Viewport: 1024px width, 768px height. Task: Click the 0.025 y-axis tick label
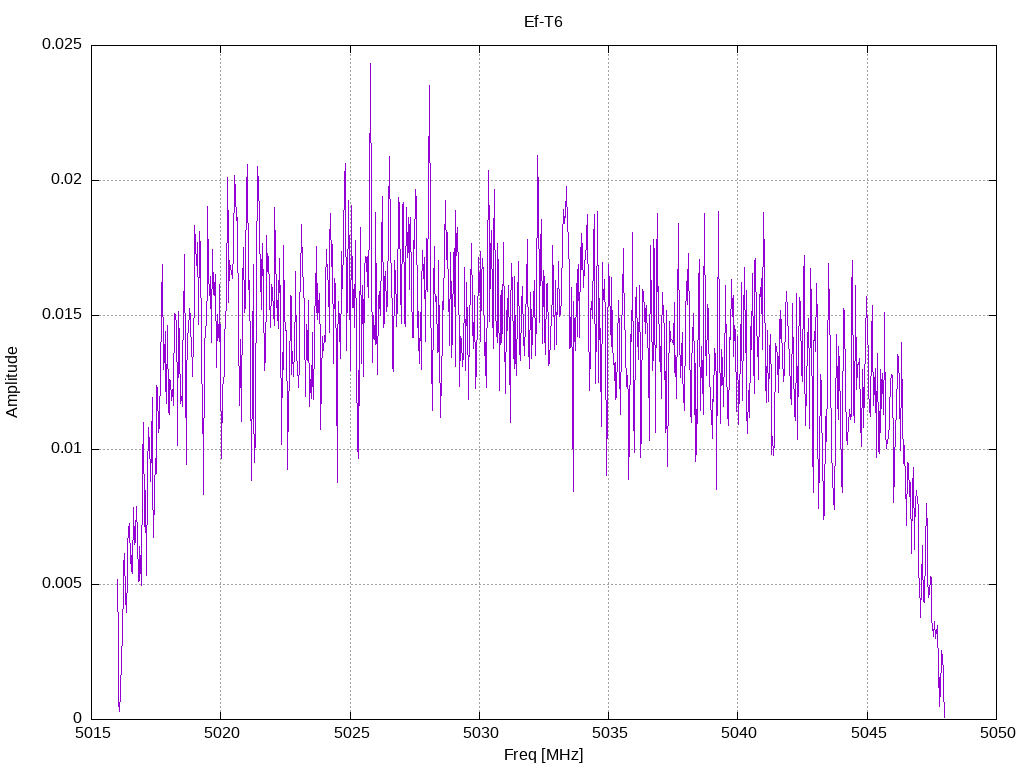click(62, 44)
